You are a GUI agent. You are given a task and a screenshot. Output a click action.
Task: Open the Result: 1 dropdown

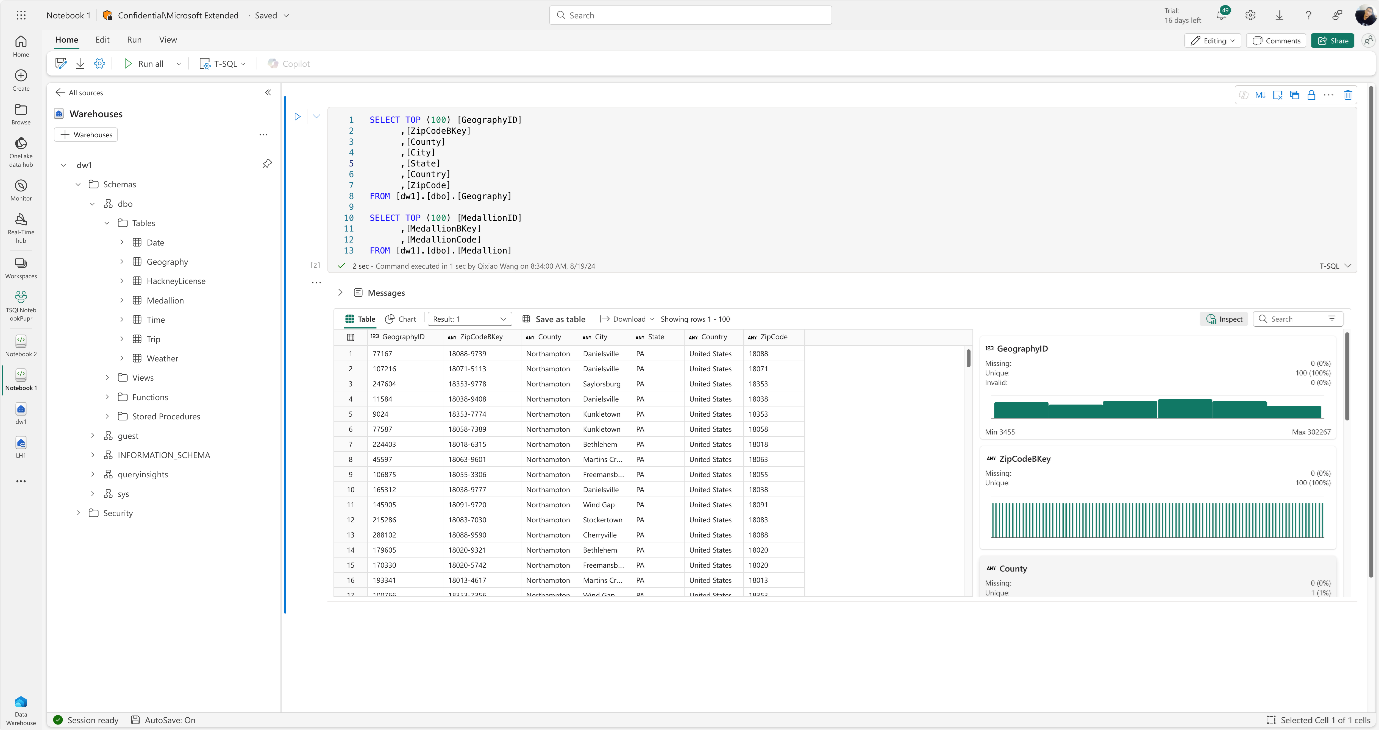469,319
